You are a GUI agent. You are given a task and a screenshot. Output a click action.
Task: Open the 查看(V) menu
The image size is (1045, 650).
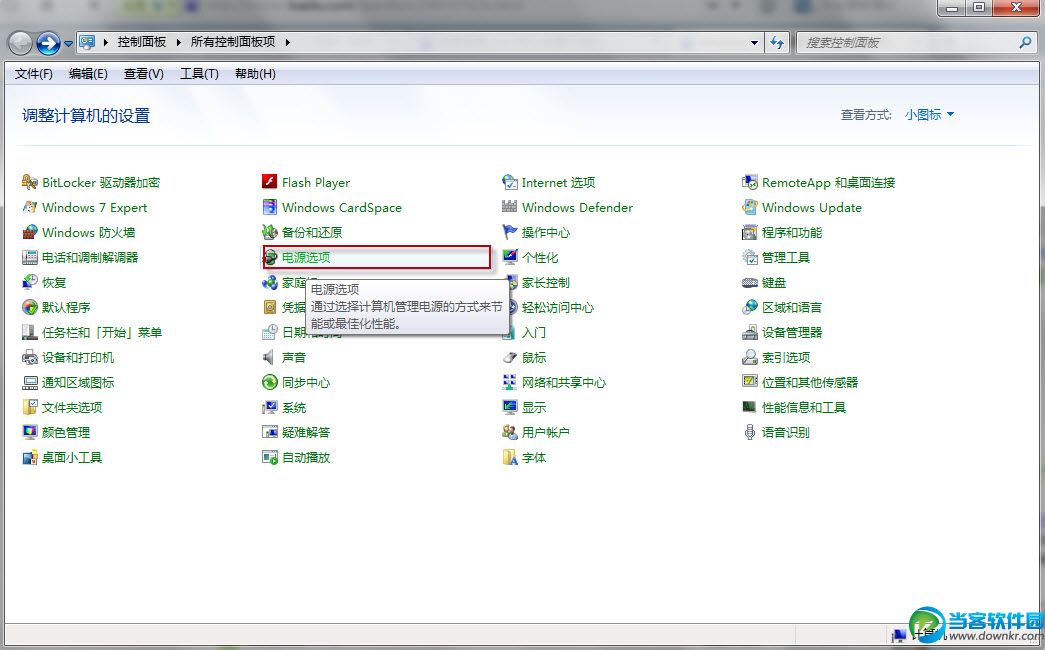tap(143, 74)
